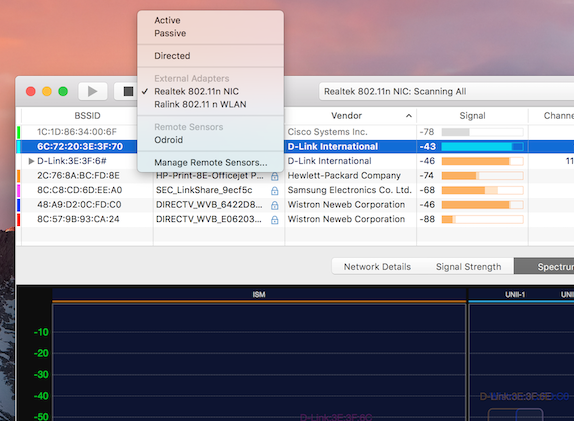Click the orange marker for 2C:76:8A:BC:FD:8E
Image resolution: width=574 pixels, height=421 pixels.
19,176
